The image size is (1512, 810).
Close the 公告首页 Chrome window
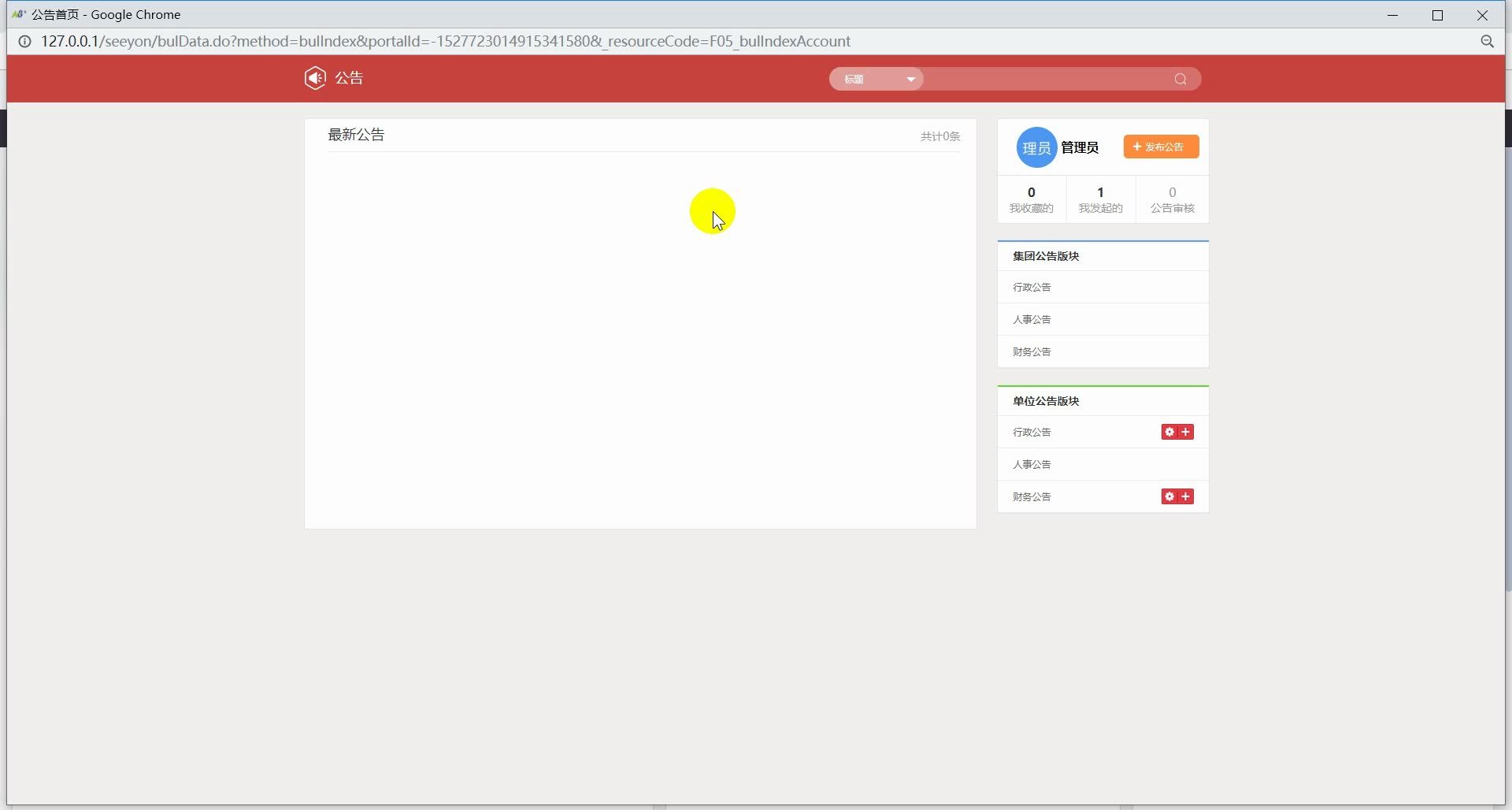coord(1482,15)
